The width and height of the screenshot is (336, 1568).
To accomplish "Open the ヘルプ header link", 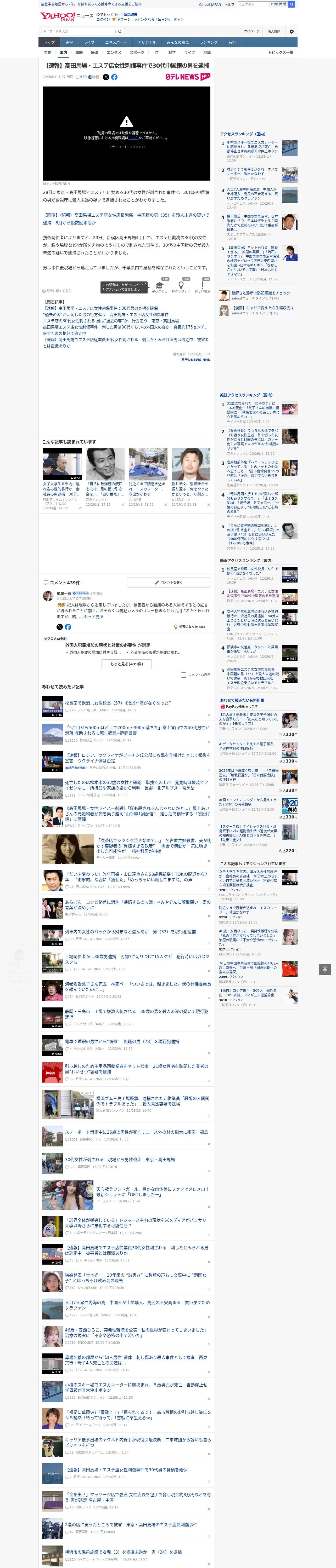I will tap(229, 4).
